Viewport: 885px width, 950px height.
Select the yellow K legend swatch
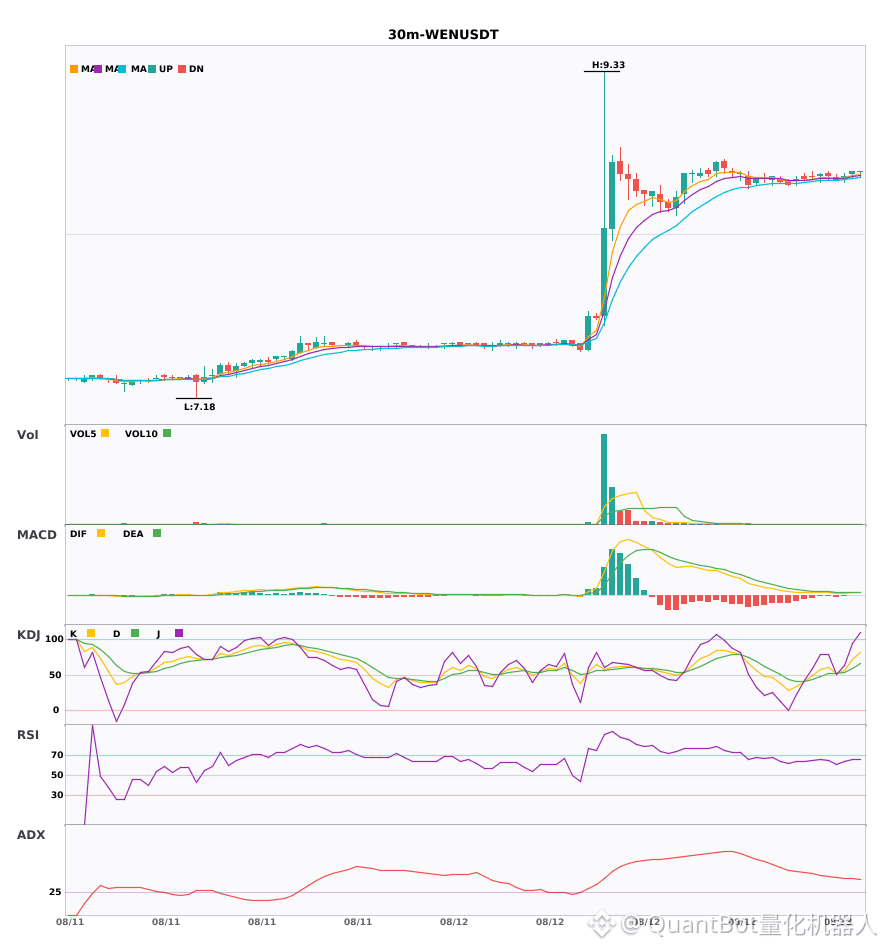pyautogui.click(x=91, y=633)
